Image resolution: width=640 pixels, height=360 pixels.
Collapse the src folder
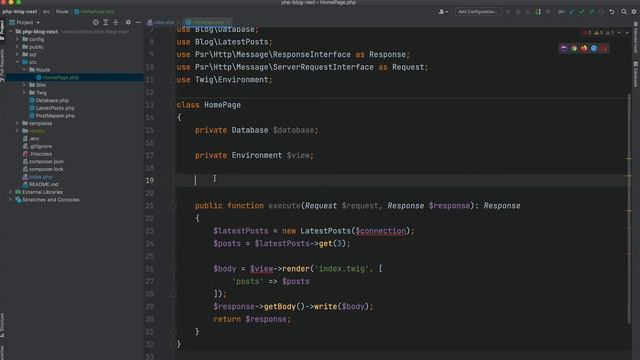pyautogui.click(x=17, y=62)
